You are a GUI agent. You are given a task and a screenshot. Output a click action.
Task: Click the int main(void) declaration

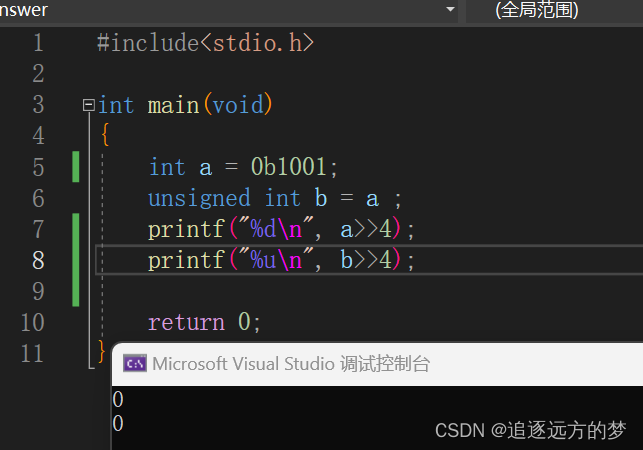click(185, 105)
